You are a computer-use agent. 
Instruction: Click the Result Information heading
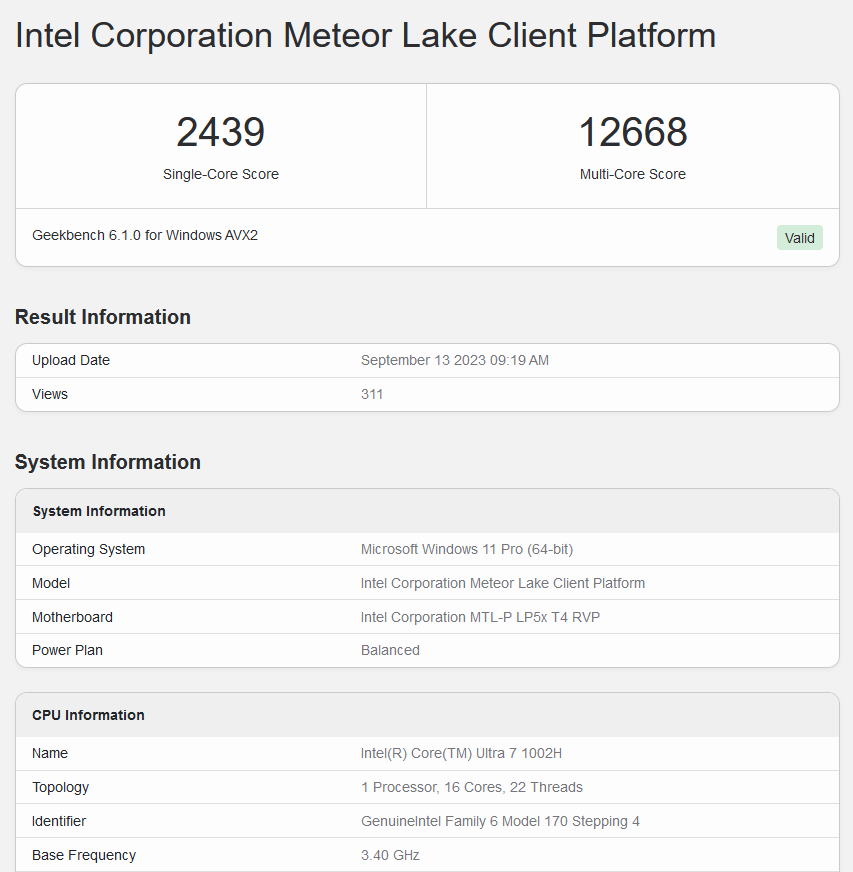[x=103, y=317]
